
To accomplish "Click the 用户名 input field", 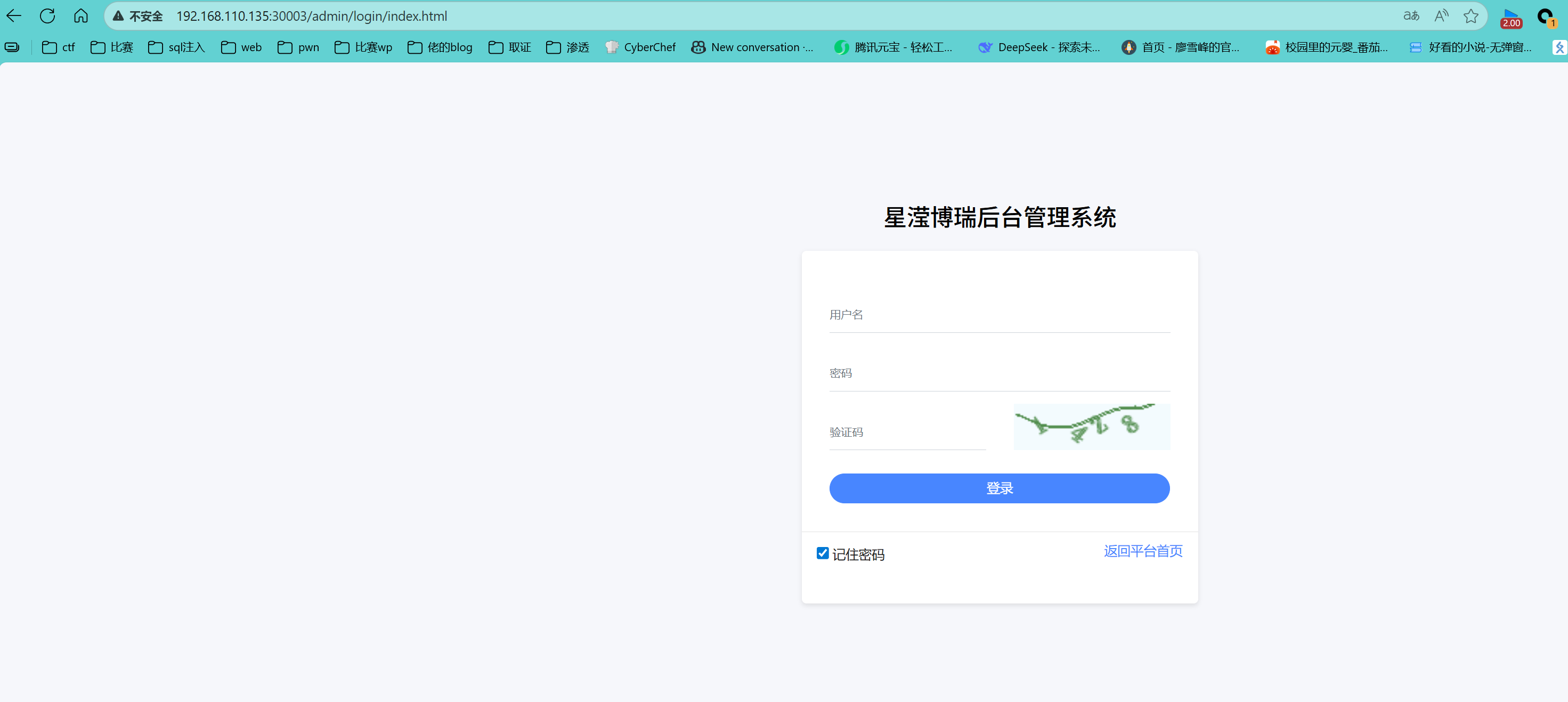I will pyautogui.click(x=999, y=315).
